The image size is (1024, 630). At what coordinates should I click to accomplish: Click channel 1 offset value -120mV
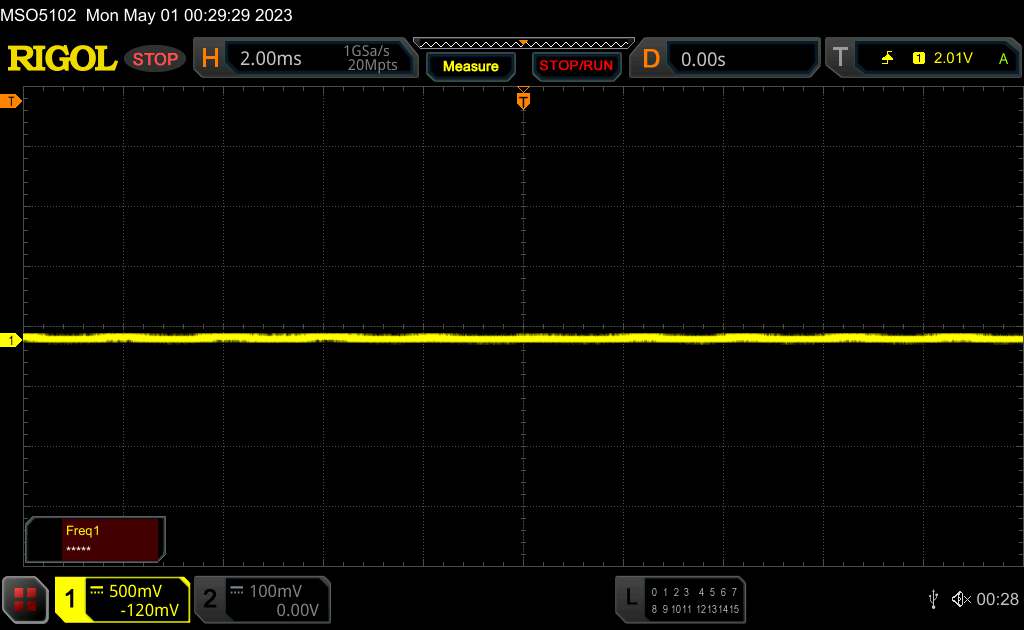[x=149, y=610]
